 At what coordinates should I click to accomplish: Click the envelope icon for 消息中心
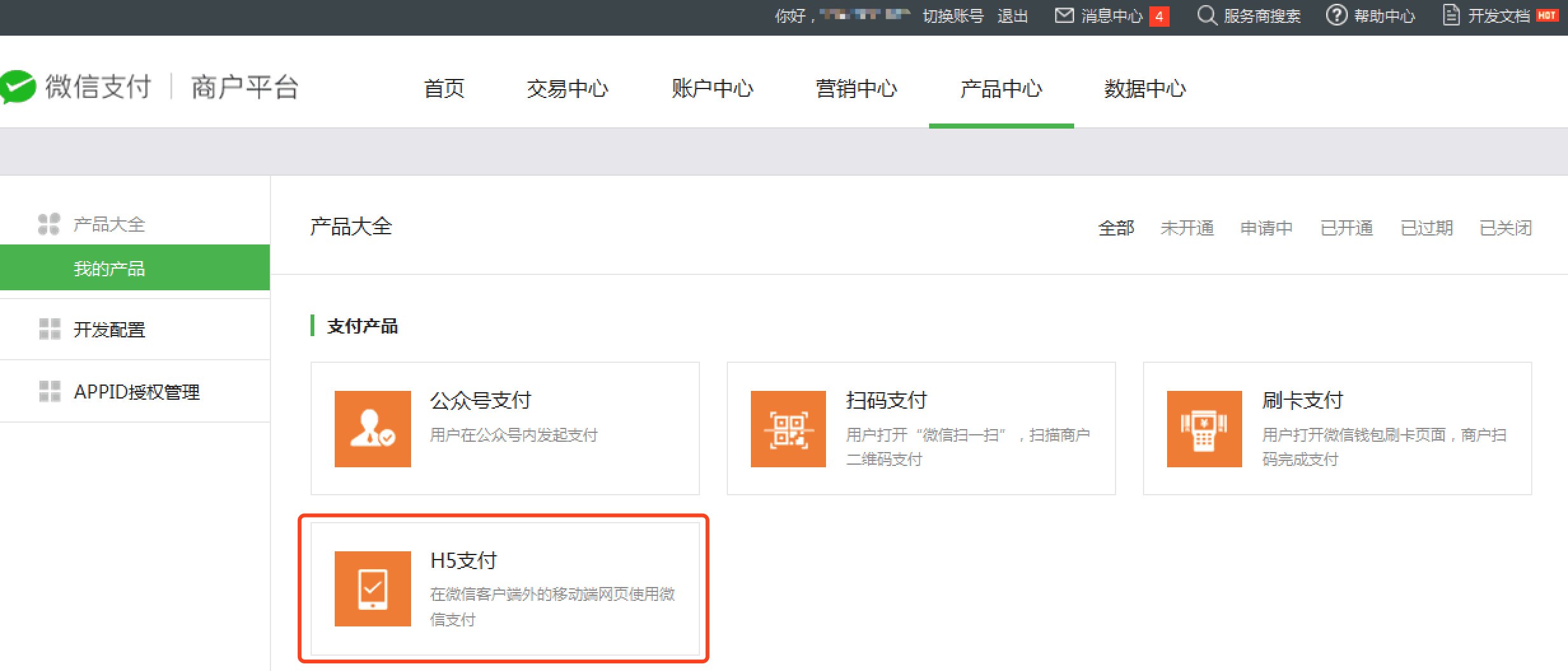tap(1064, 15)
